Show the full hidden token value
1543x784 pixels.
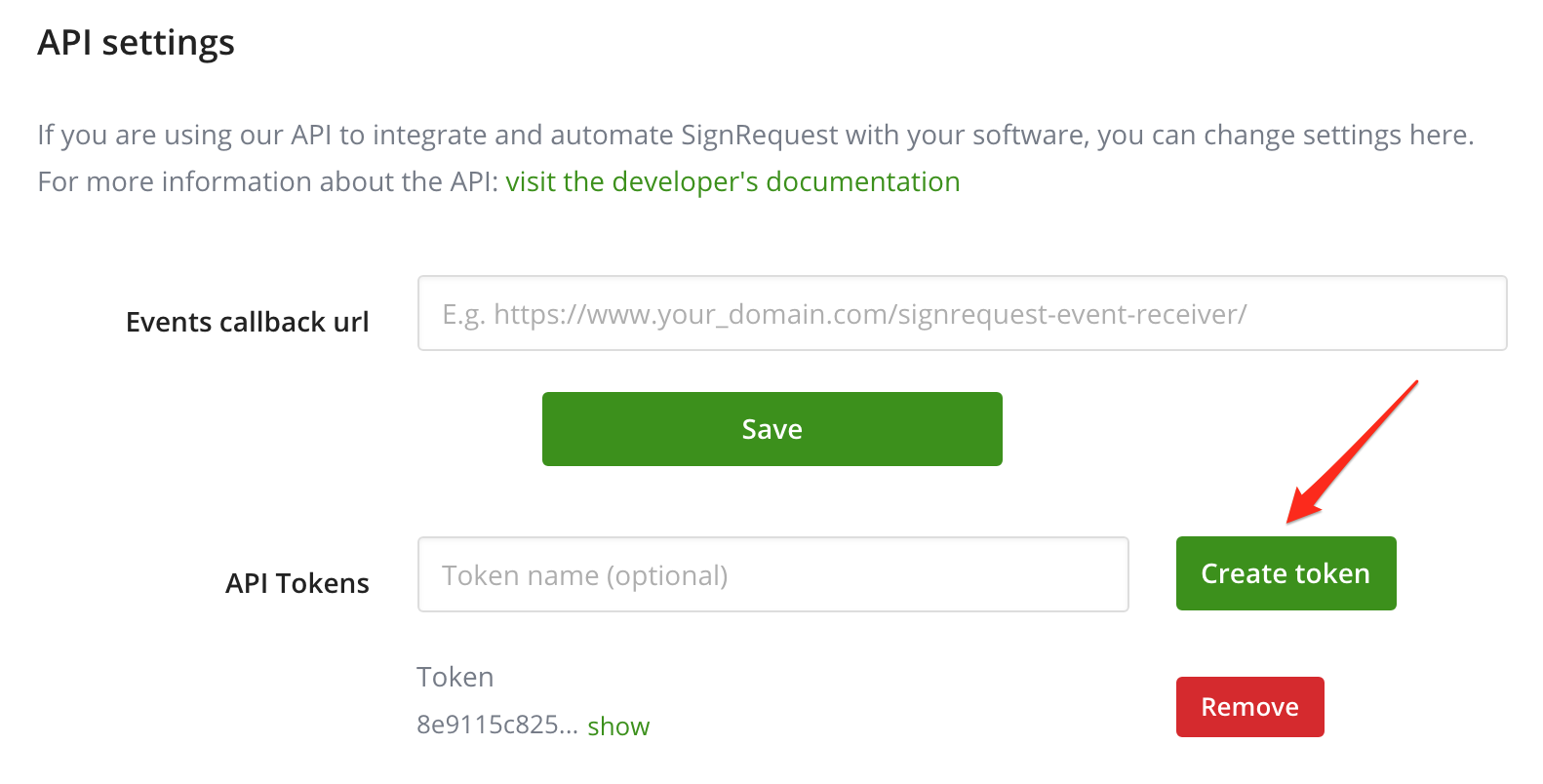click(618, 726)
